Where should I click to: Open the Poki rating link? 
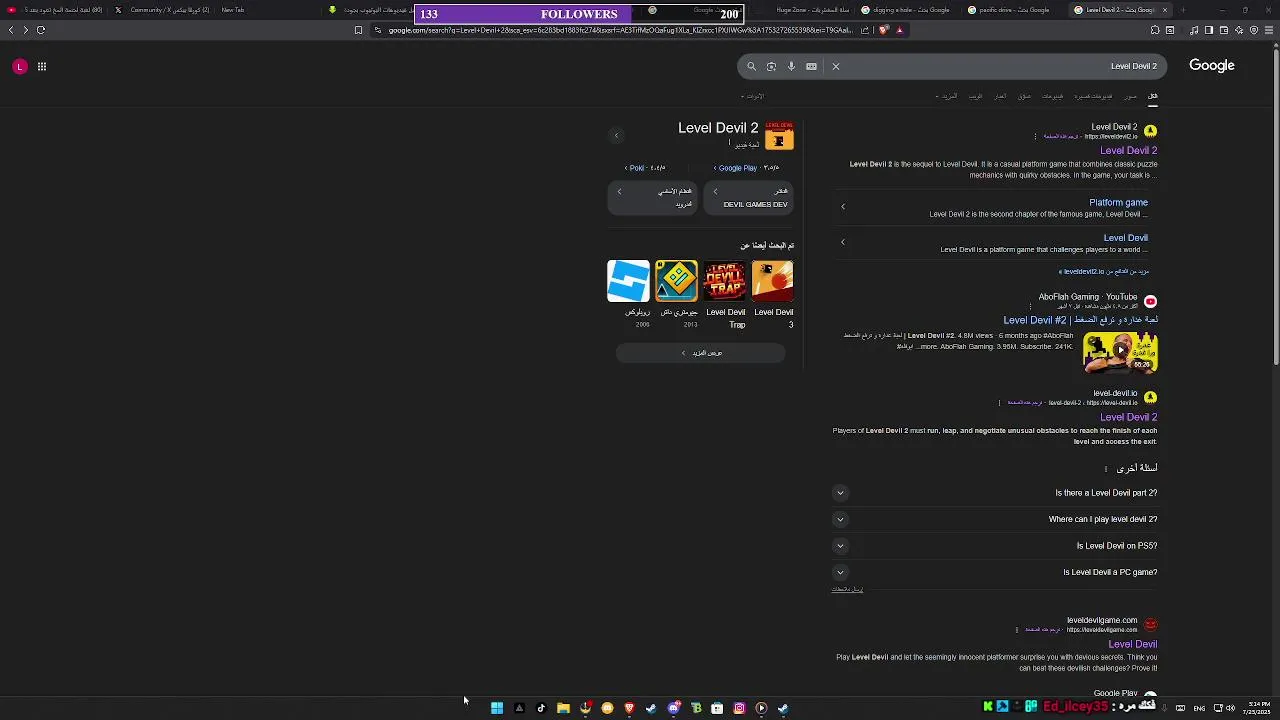point(645,168)
